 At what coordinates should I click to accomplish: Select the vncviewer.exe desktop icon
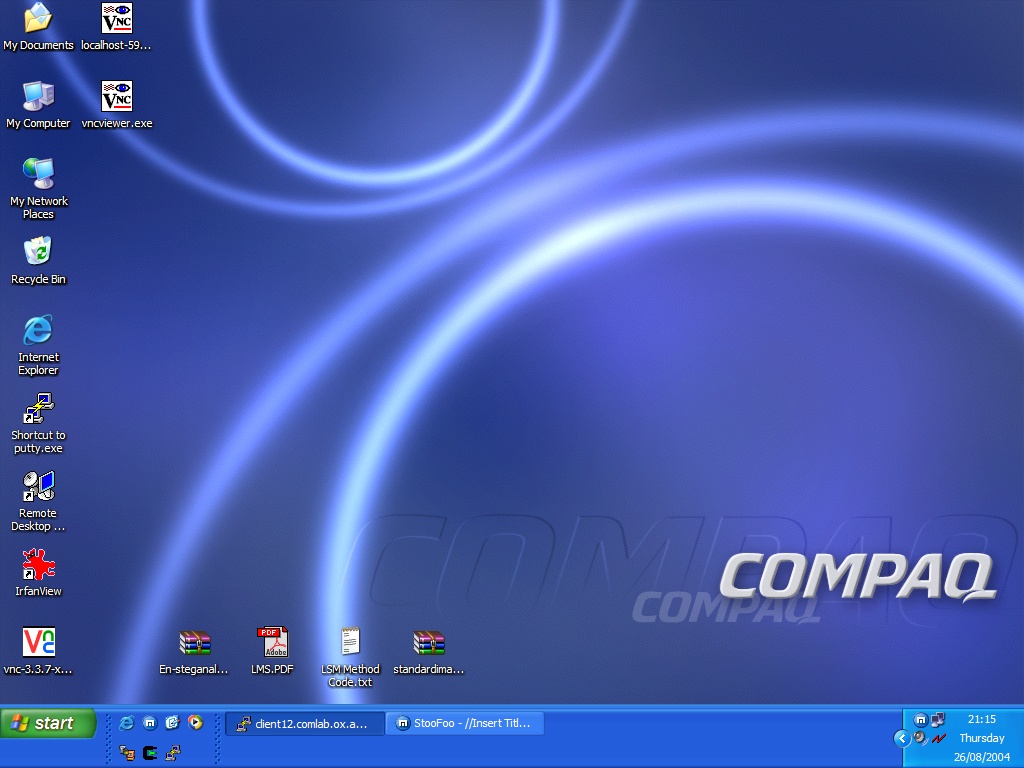click(x=117, y=97)
